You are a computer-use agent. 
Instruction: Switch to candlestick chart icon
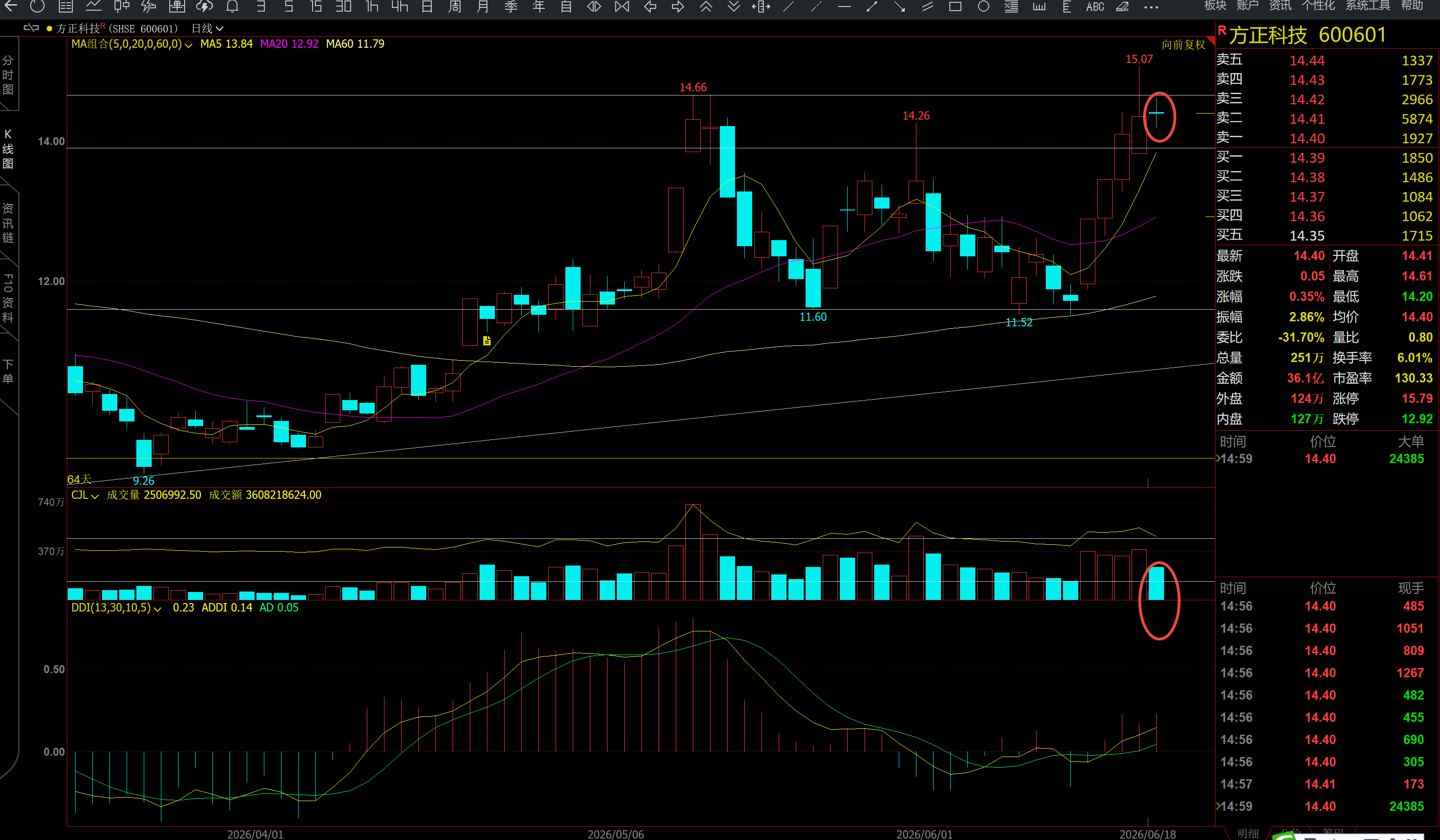(x=121, y=6)
